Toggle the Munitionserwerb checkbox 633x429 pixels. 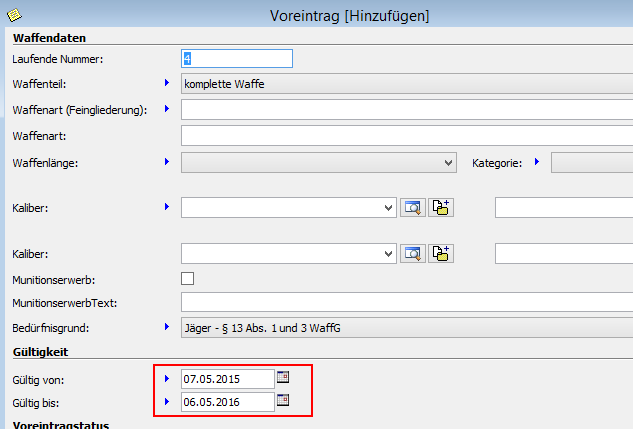pos(187,278)
